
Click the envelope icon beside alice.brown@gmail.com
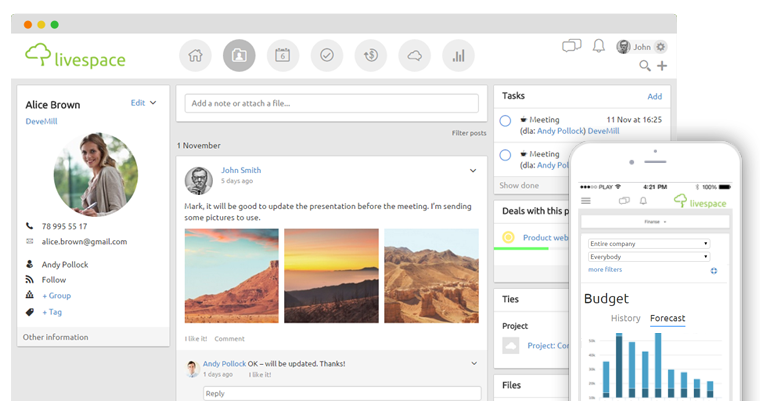pos(30,241)
